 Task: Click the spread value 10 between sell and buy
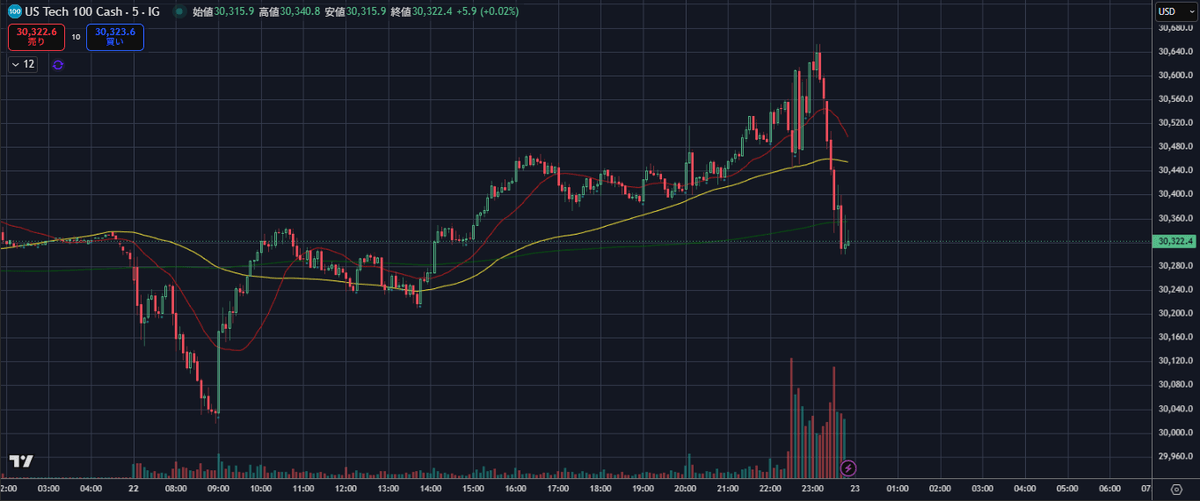point(75,38)
